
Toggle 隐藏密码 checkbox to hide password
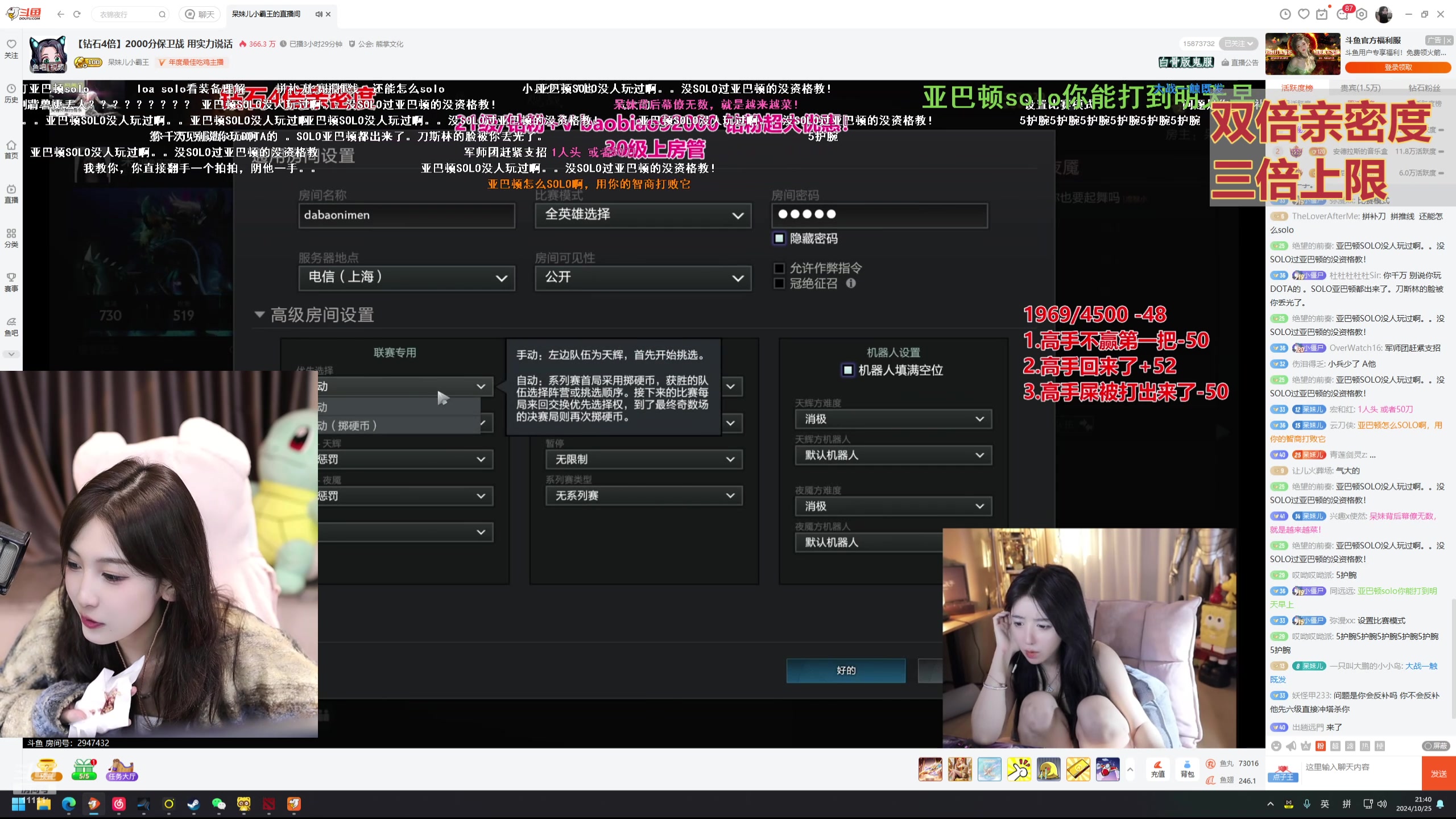pos(779,237)
